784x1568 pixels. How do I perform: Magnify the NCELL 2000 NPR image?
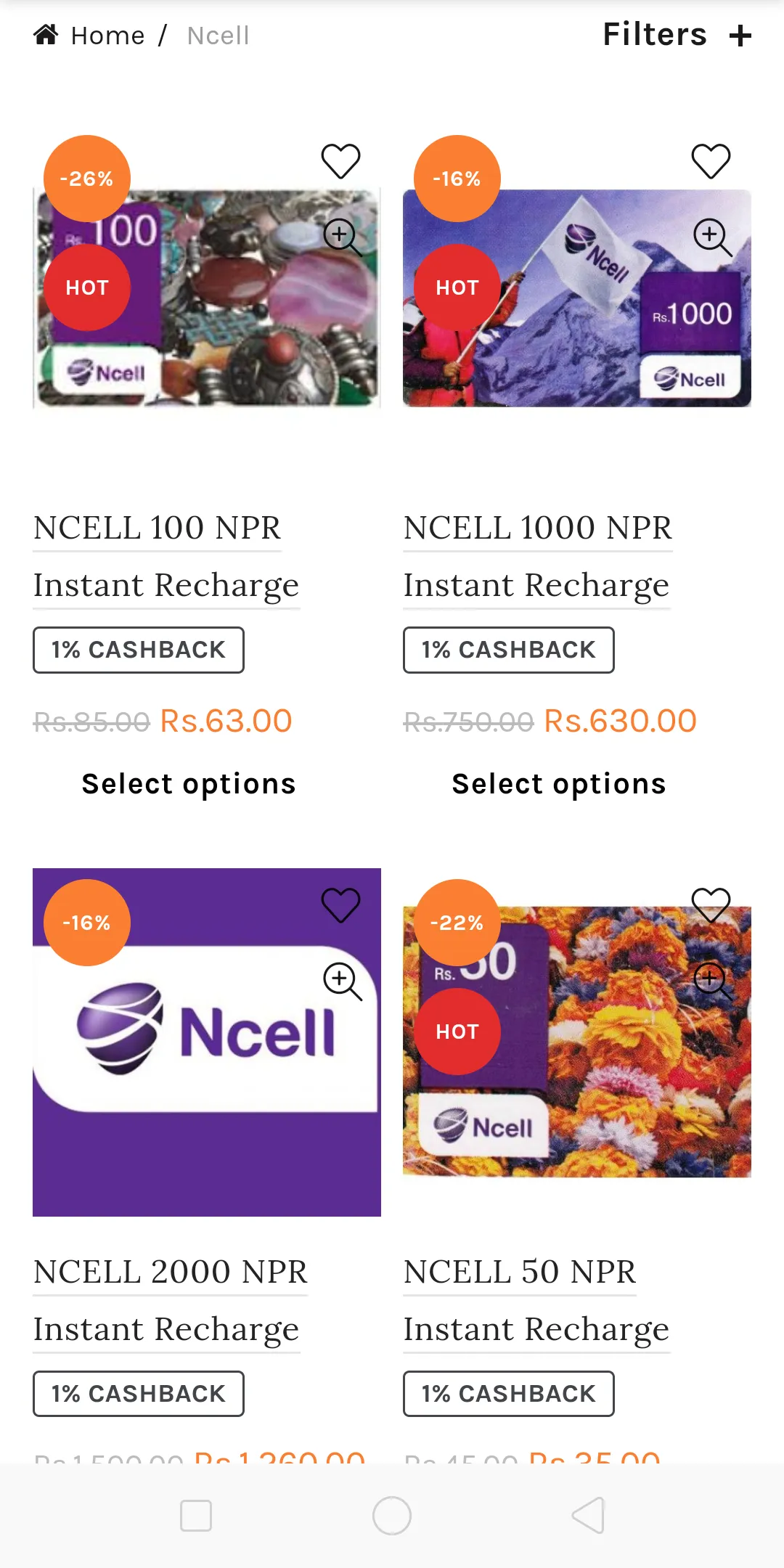coord(341,981)
